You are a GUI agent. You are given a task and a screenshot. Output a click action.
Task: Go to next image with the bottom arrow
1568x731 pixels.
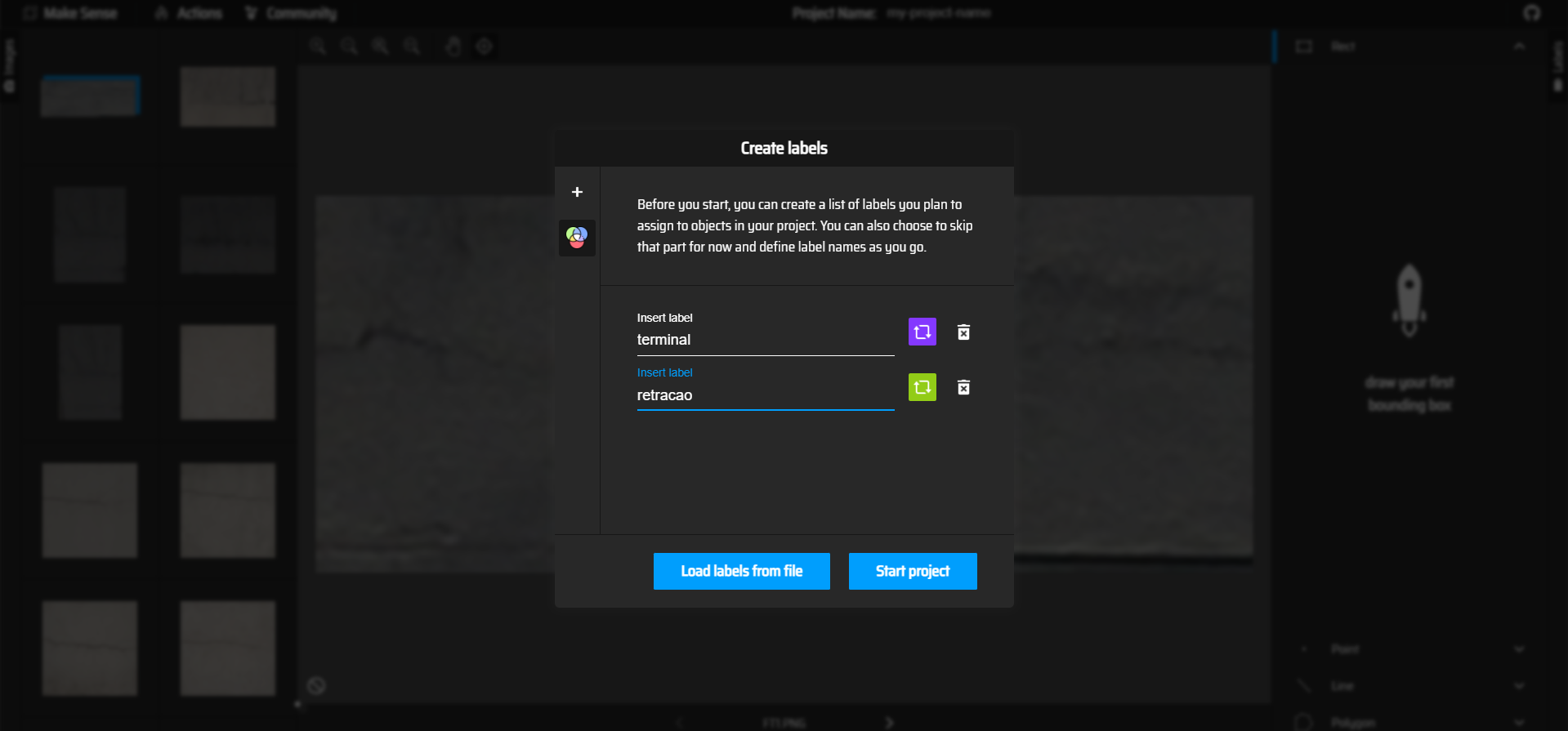coord(889,723)
